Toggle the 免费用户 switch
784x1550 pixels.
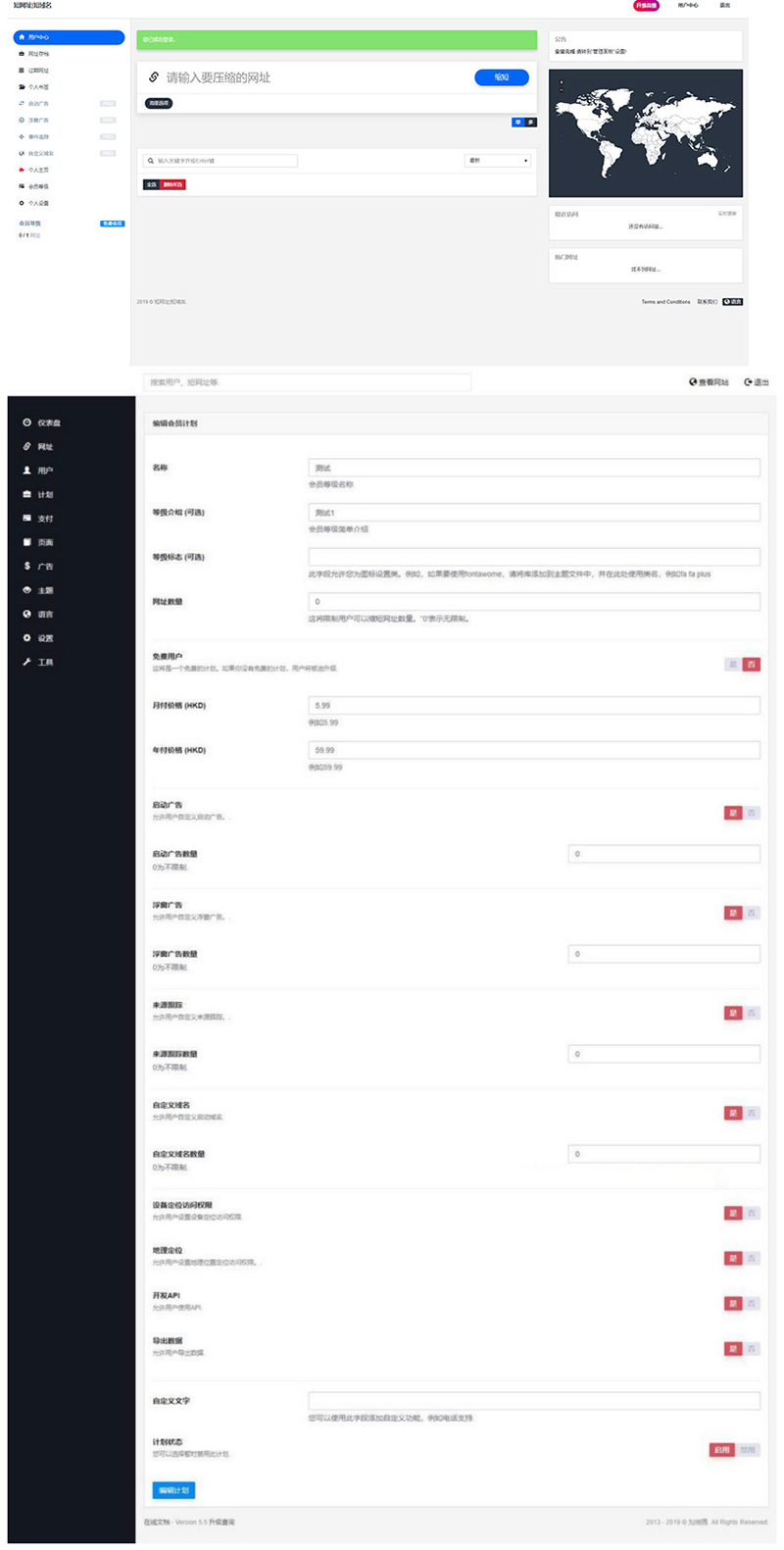[x=742, y=665]
